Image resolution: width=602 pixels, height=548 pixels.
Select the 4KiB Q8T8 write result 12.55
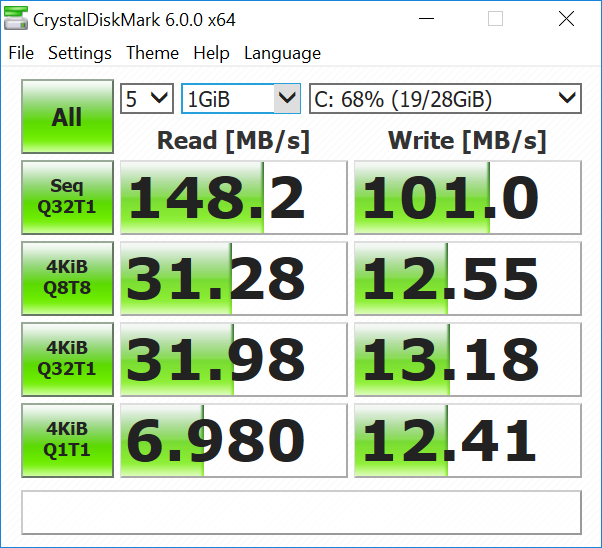(x=468, y=278)
